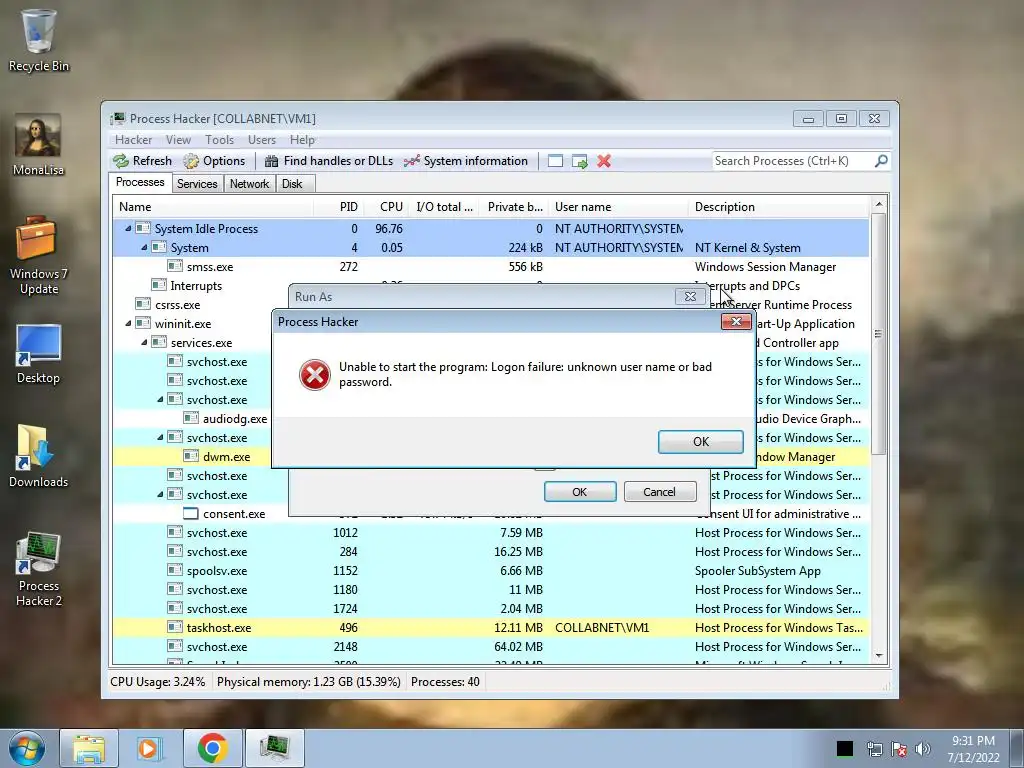
Task: Open the Recycle Bin desktop icon
Action: [39, 40]
